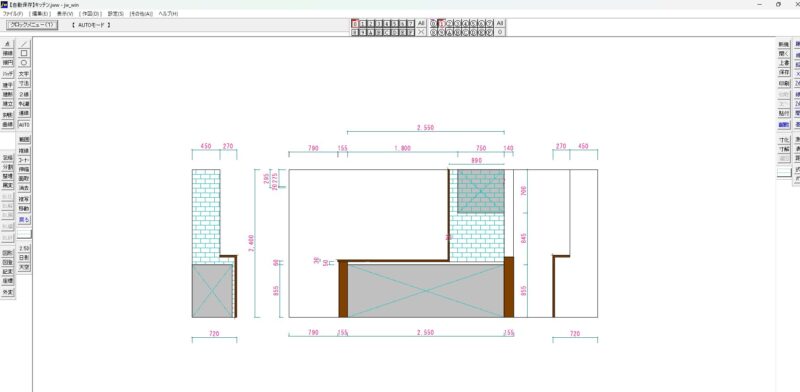
Task: Toggle layer 0 in layer bar
Action: point(355,23)
